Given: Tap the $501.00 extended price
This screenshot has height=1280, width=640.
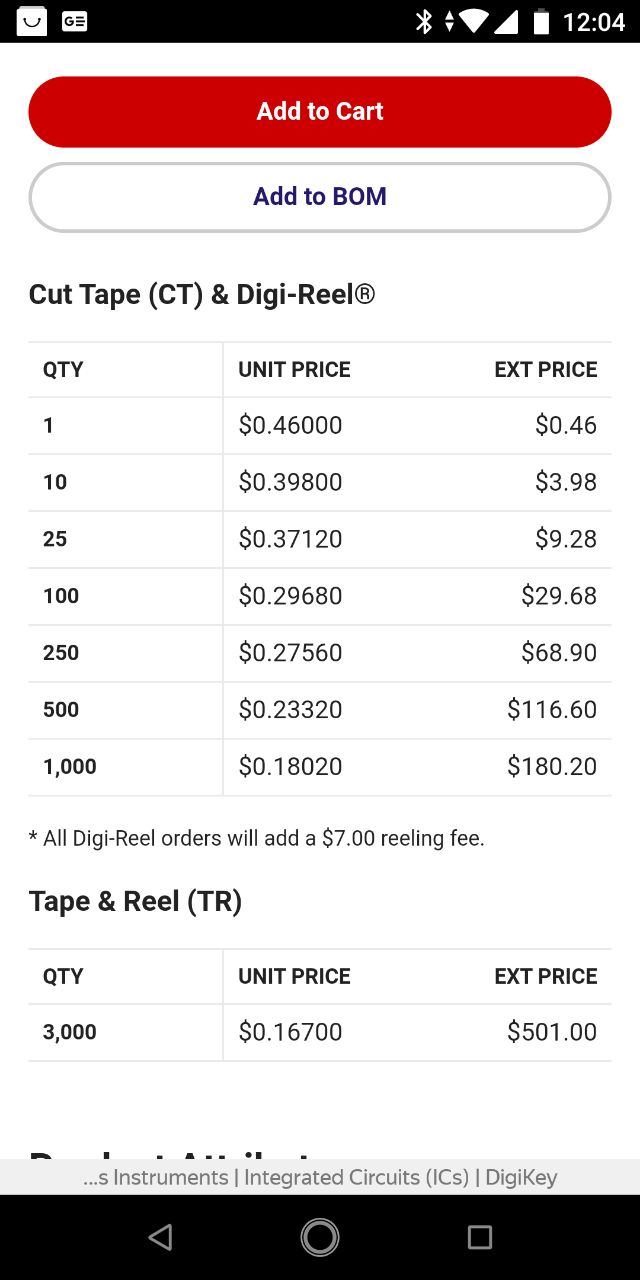Looking at the screenshot, I should (x=552, y=1032).
